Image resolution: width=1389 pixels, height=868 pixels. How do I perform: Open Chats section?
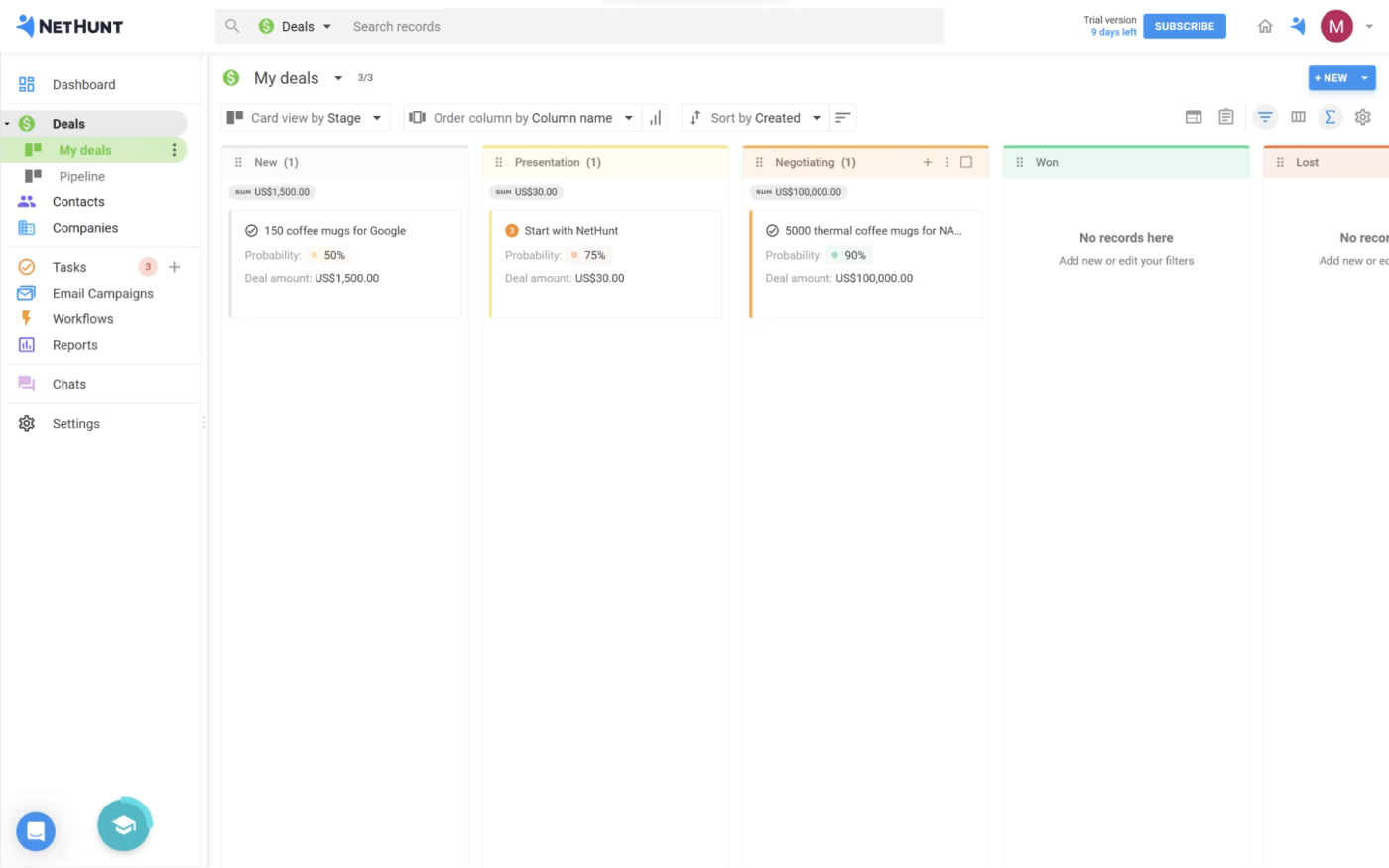(x=69, y=384)
